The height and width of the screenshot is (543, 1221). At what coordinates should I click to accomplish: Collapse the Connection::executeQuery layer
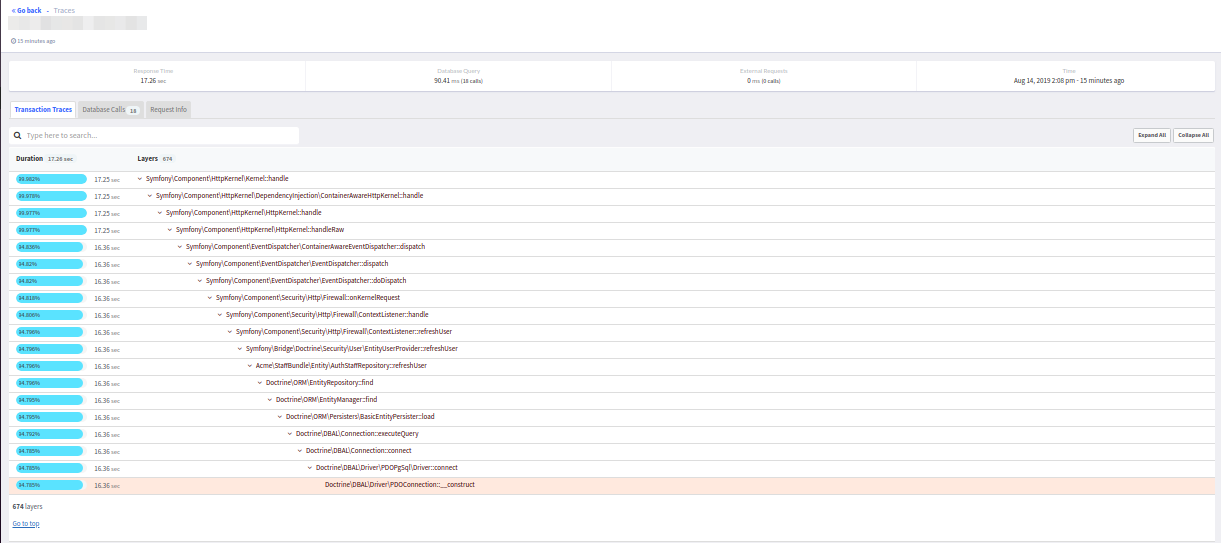(x=290, y=434)
